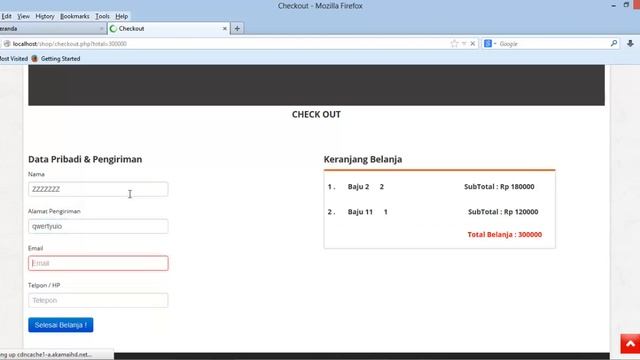Image resolution: width=640 pixels, height=360 pixels.
Task: Click the Keranjang Belanja heading
Action: (x=363, y=159)
